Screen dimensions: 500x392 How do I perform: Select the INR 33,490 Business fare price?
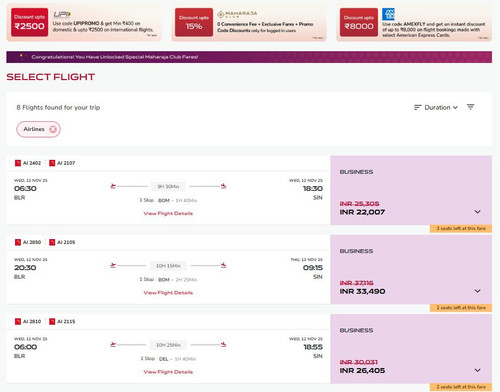click(x=362, y=292)
